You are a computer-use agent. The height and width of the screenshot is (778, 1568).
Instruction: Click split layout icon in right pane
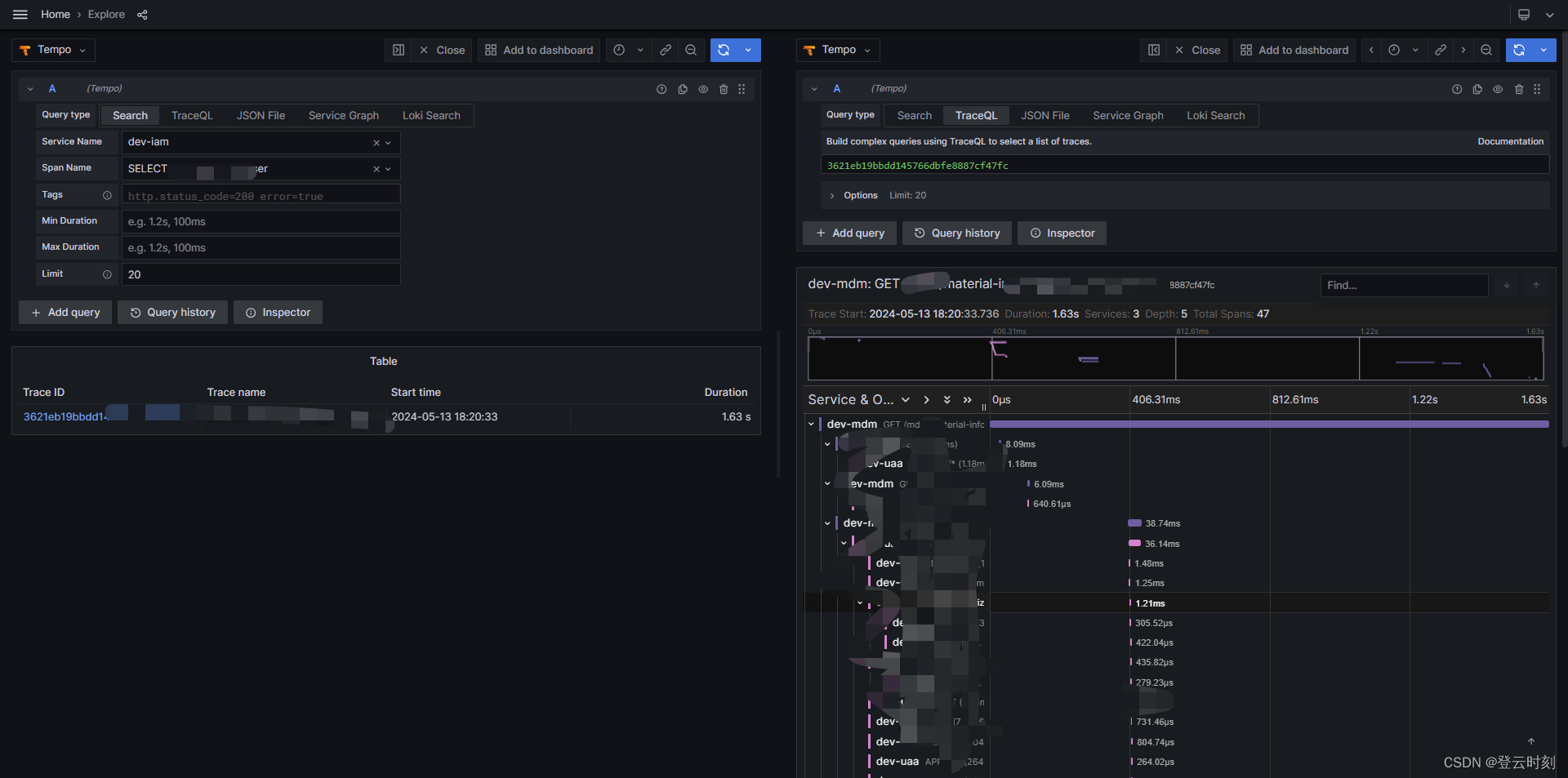click(x=1154, y=50)
